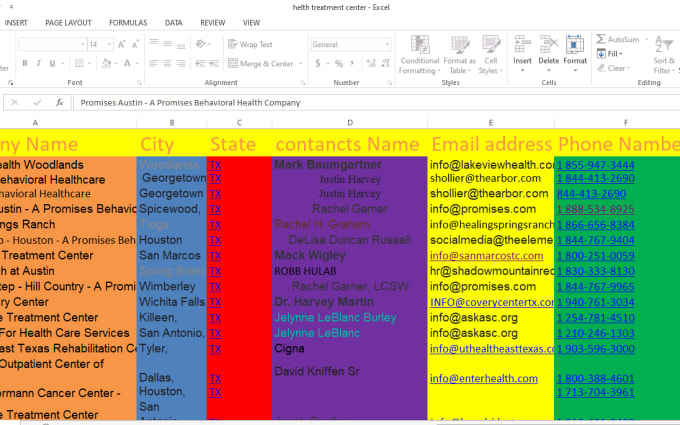Align text right
680x425 pixels.
(x=181, y=63)
